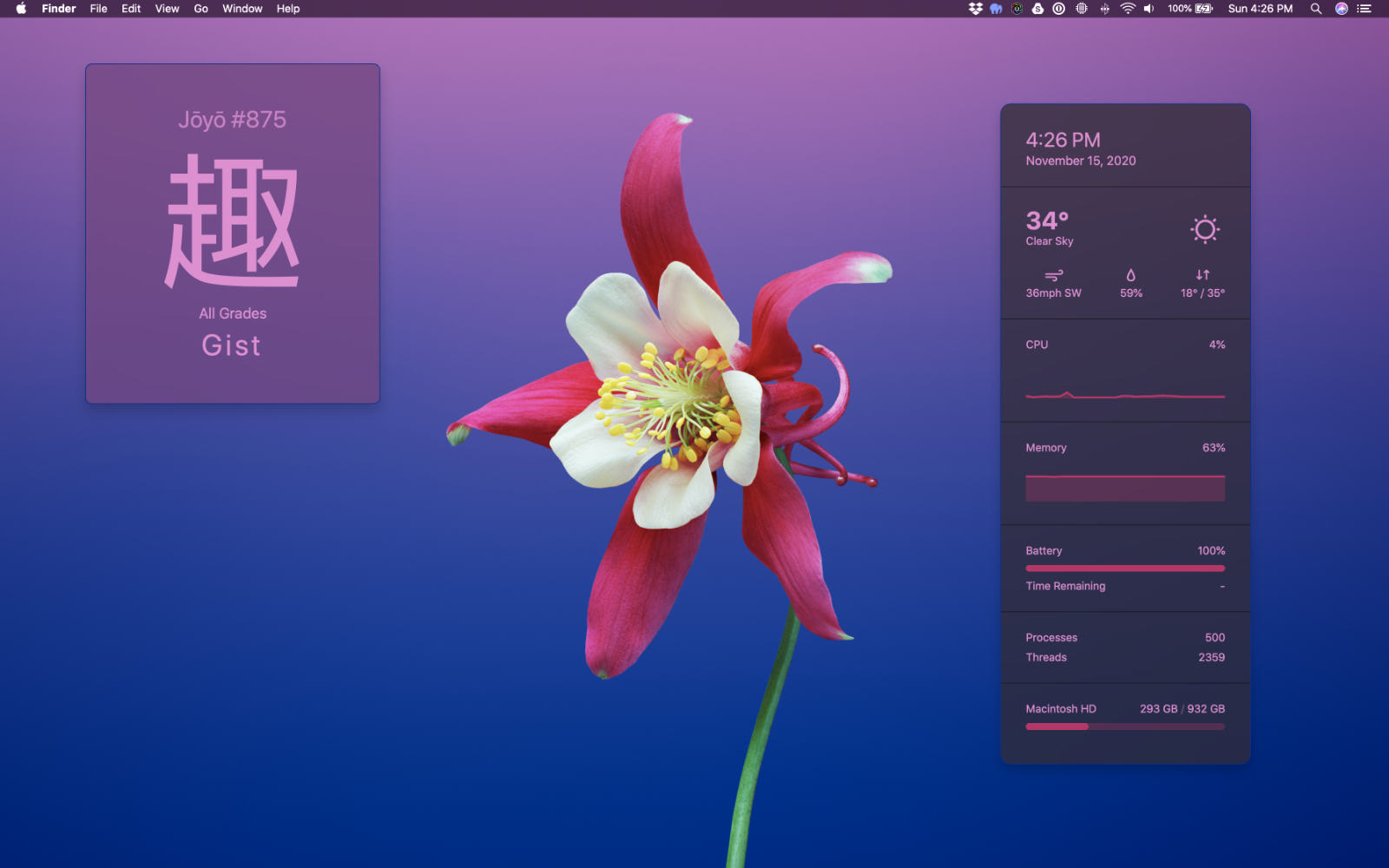1389x868 pixels.
Task: Open the Window menu
Action: click(x=242, y=9)
